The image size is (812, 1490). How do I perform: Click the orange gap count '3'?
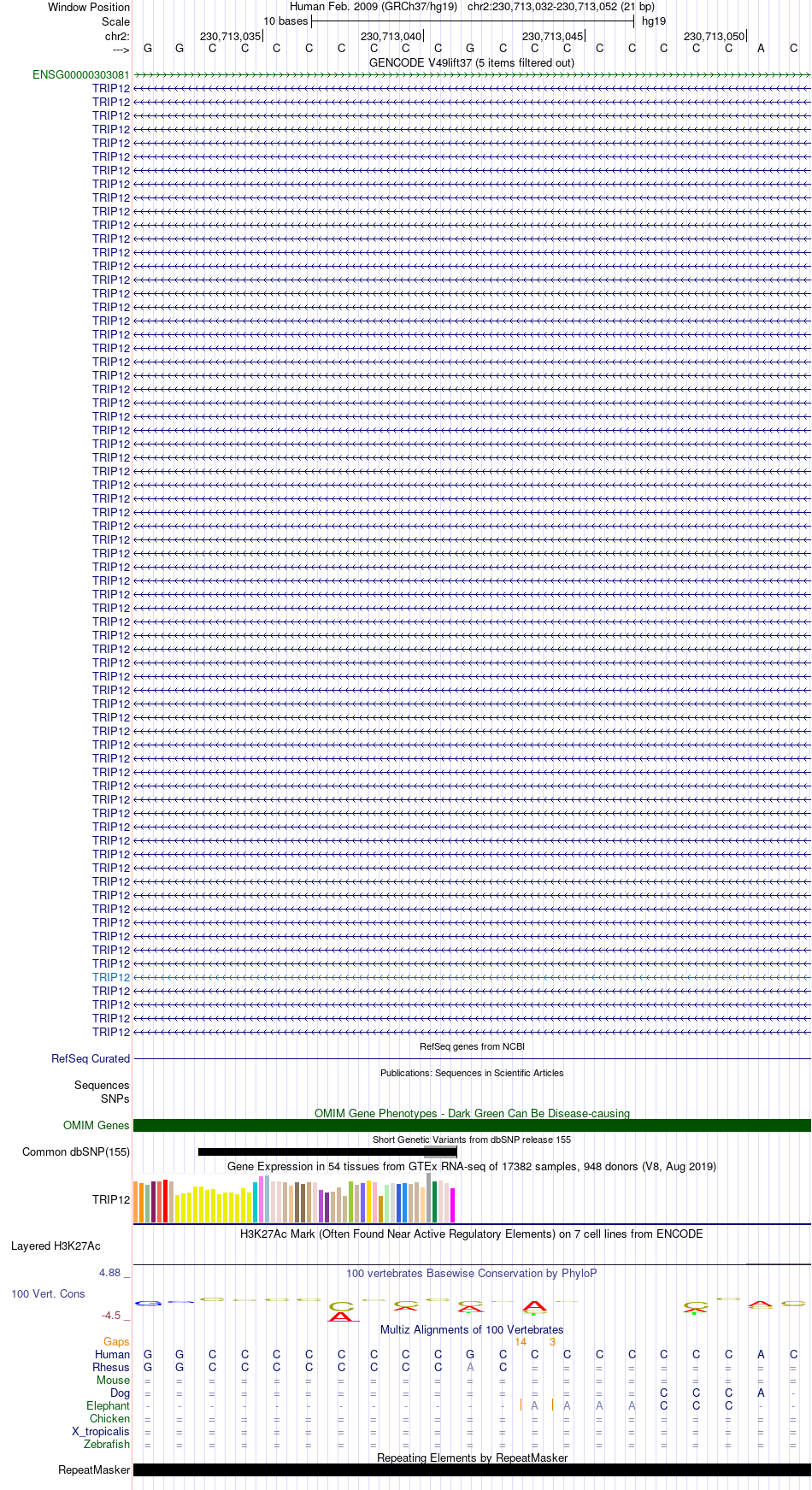[x=552, y=1342]
